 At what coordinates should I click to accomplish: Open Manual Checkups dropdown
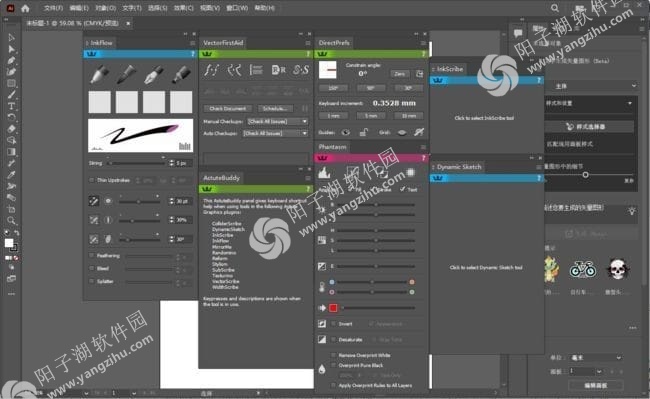pyautogui.click(x=278, y=121)
